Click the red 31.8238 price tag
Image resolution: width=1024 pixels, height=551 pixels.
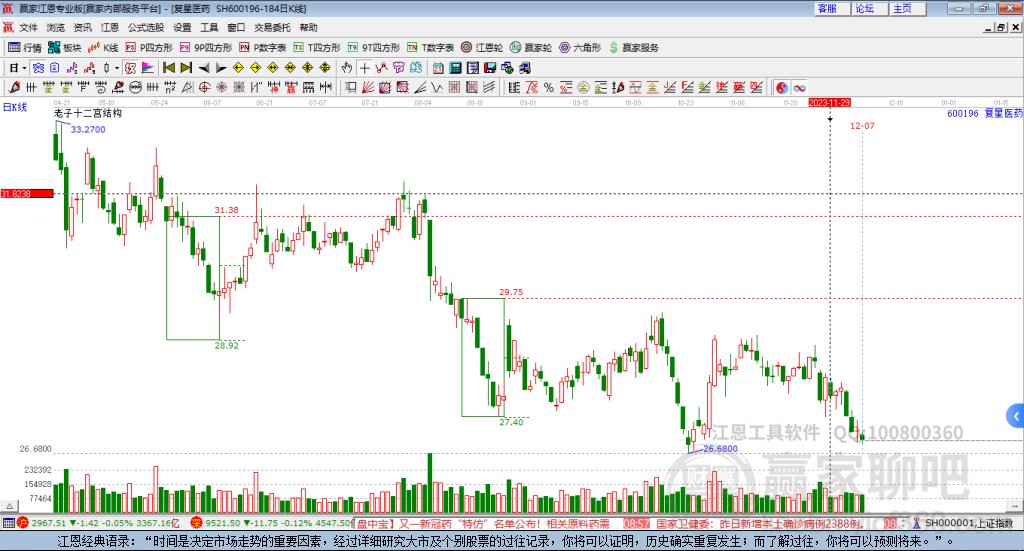point(27,193)
